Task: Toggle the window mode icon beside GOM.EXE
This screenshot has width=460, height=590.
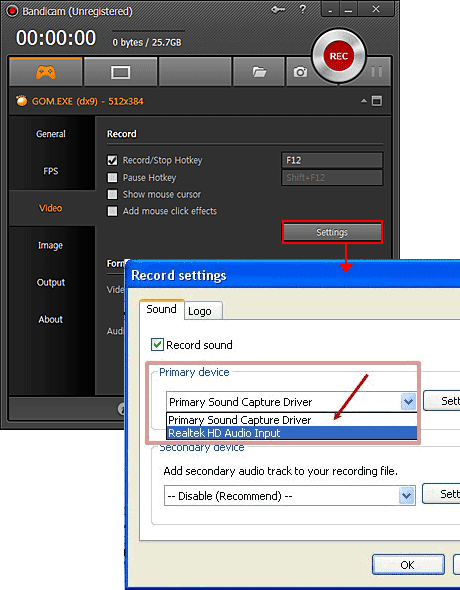Action: (377, 101)
